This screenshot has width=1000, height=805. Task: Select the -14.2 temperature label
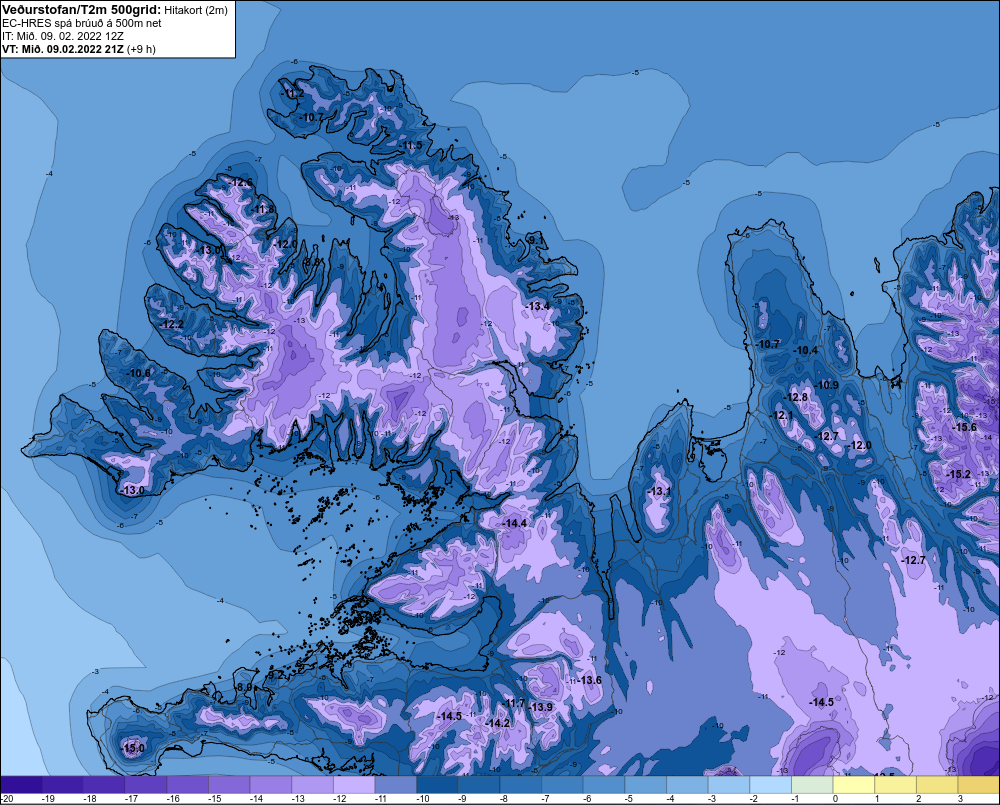tap(498, 723)
